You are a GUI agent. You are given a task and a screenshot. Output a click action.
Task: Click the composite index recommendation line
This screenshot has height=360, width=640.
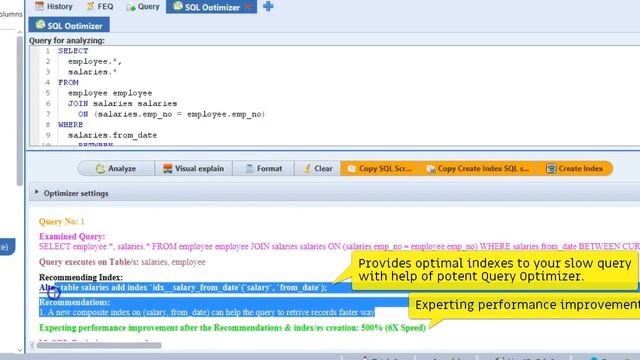(207, 313)
